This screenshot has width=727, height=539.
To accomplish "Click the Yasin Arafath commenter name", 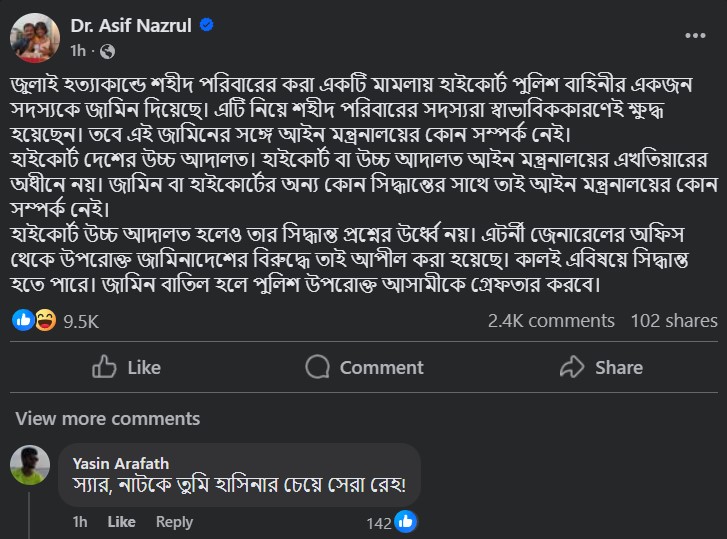I will (x=121, y=464).
